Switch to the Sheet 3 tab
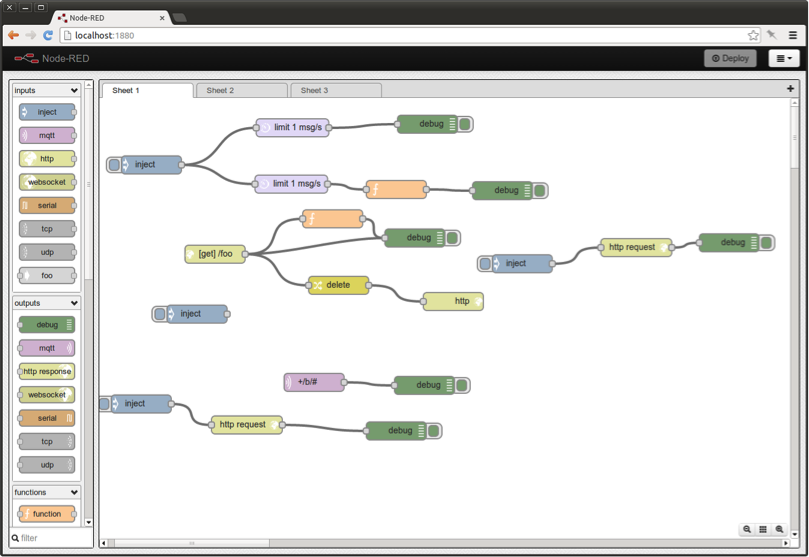This screenshot has width=809, height=557. click(335, 90)
